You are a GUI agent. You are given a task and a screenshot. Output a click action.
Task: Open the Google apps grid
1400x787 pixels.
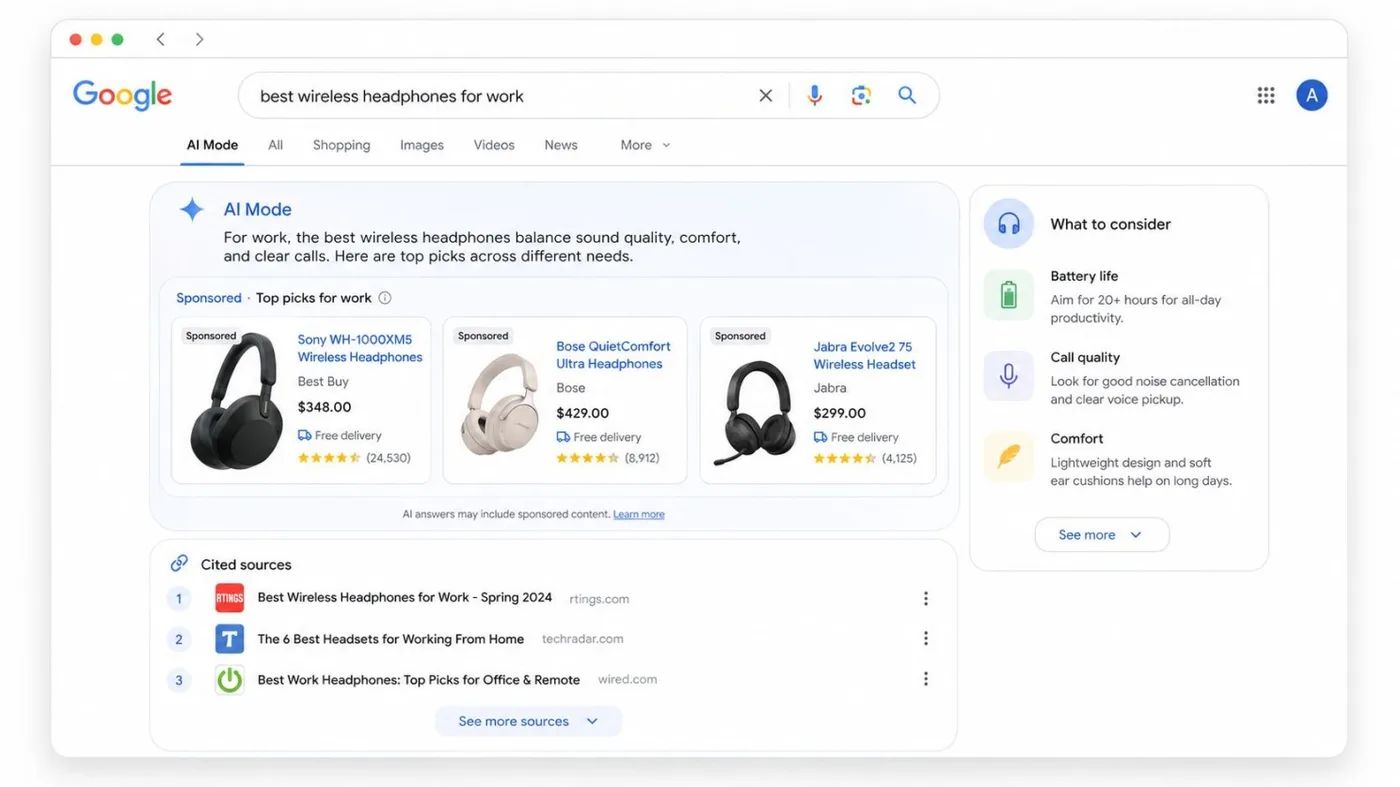coord(1266,95)
